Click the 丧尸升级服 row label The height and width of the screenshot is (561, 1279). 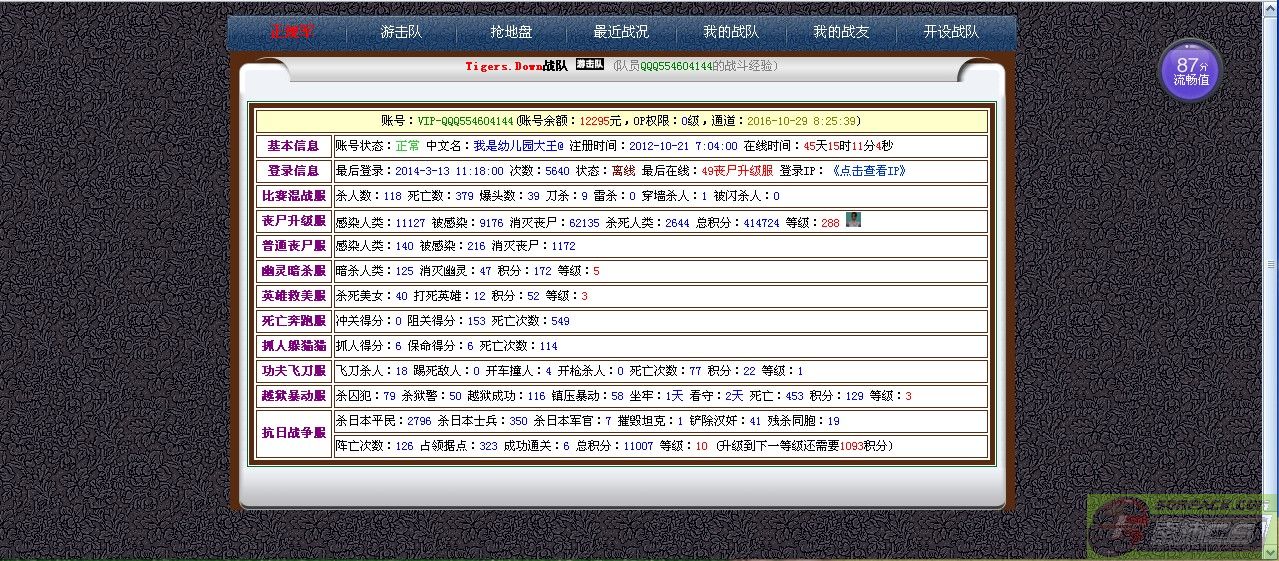[293, 221]
